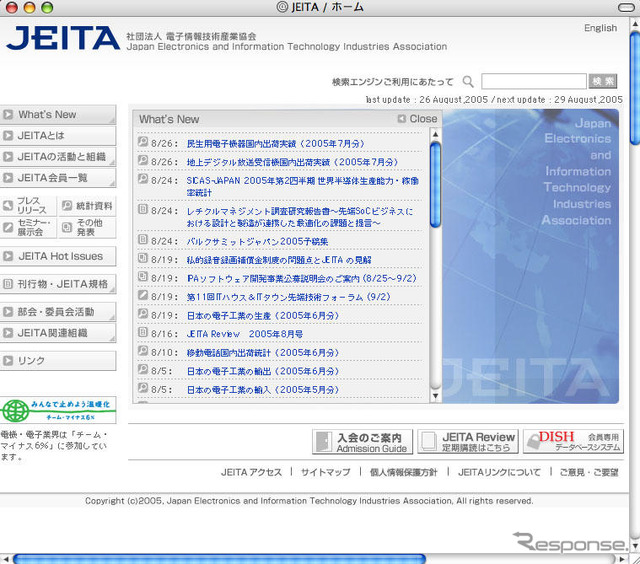
Task: Open レチクルマネジメント調査研究報告書 link
Action: (x=300, y=217)
